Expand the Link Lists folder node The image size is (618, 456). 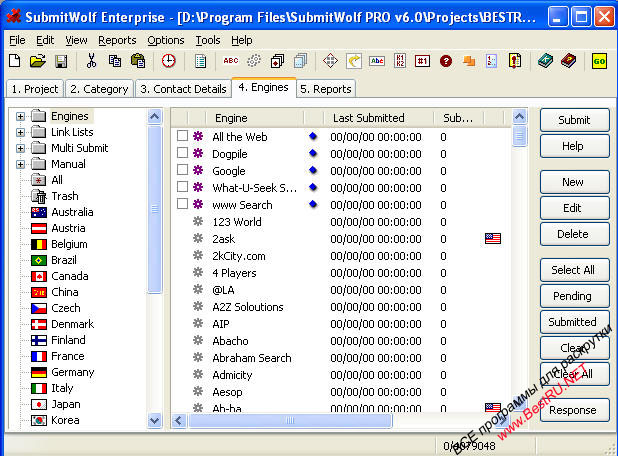[20, 132]
